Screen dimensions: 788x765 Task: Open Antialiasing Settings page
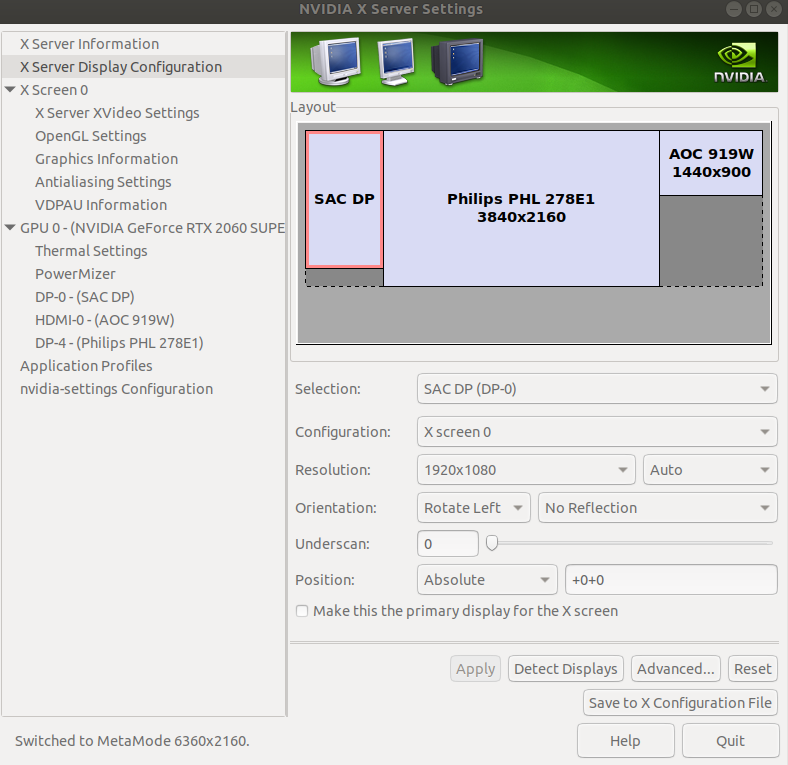(x=103, y=181)
